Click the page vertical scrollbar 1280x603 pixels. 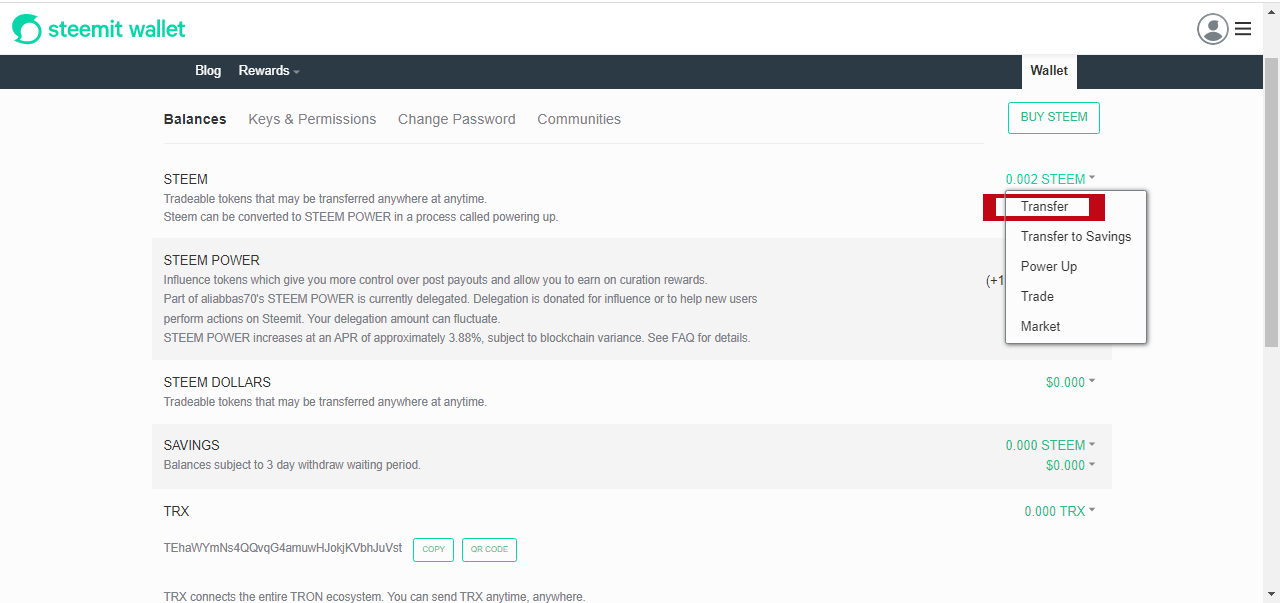click(x=1271, y=203)
